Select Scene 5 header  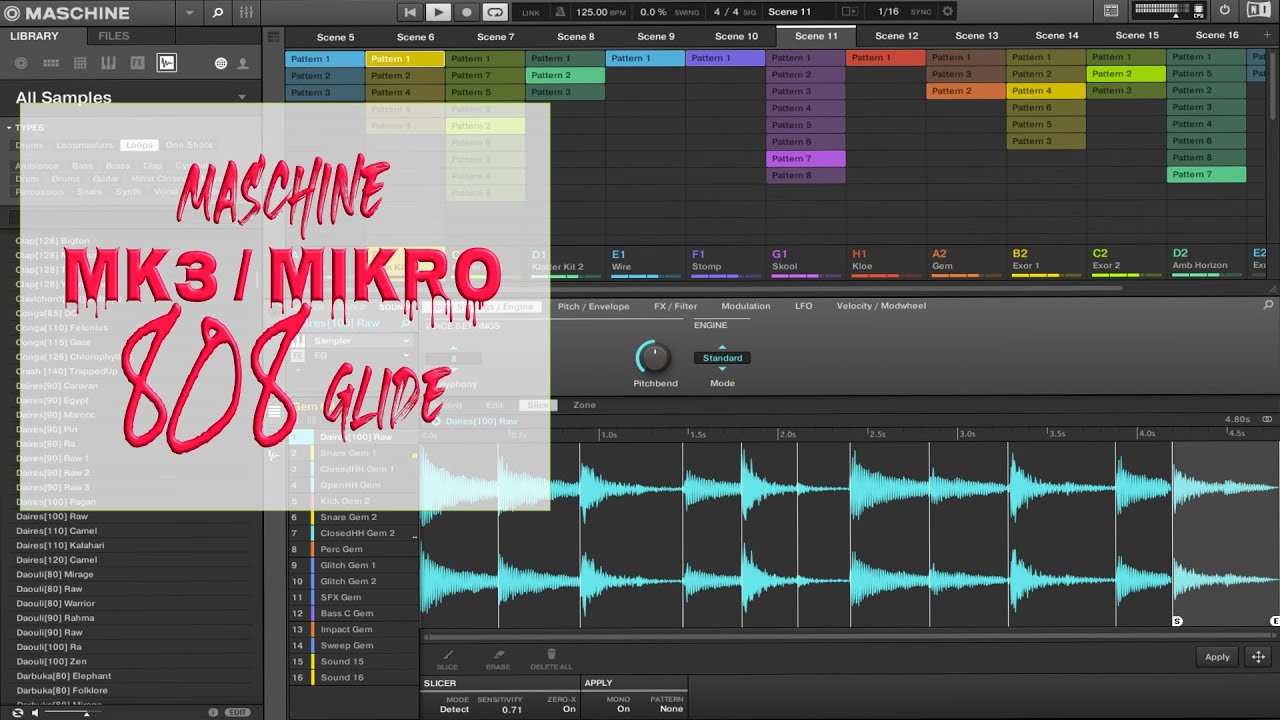coord(335,37)
